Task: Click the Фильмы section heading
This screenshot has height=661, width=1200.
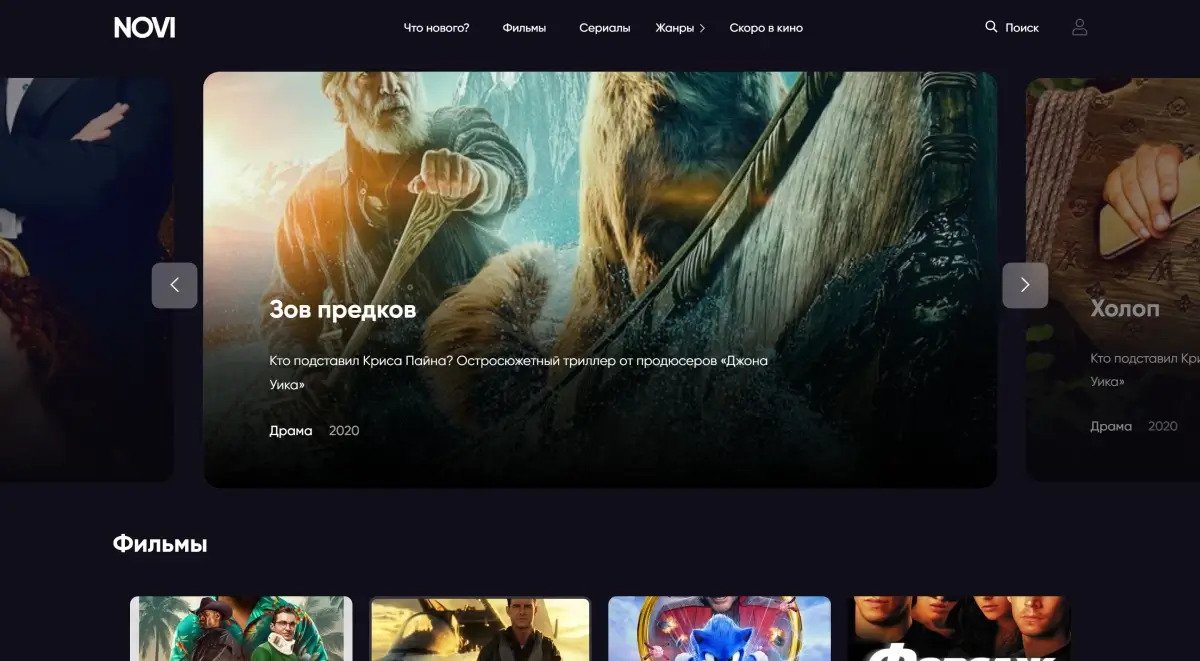Action: tap(160, 544)
